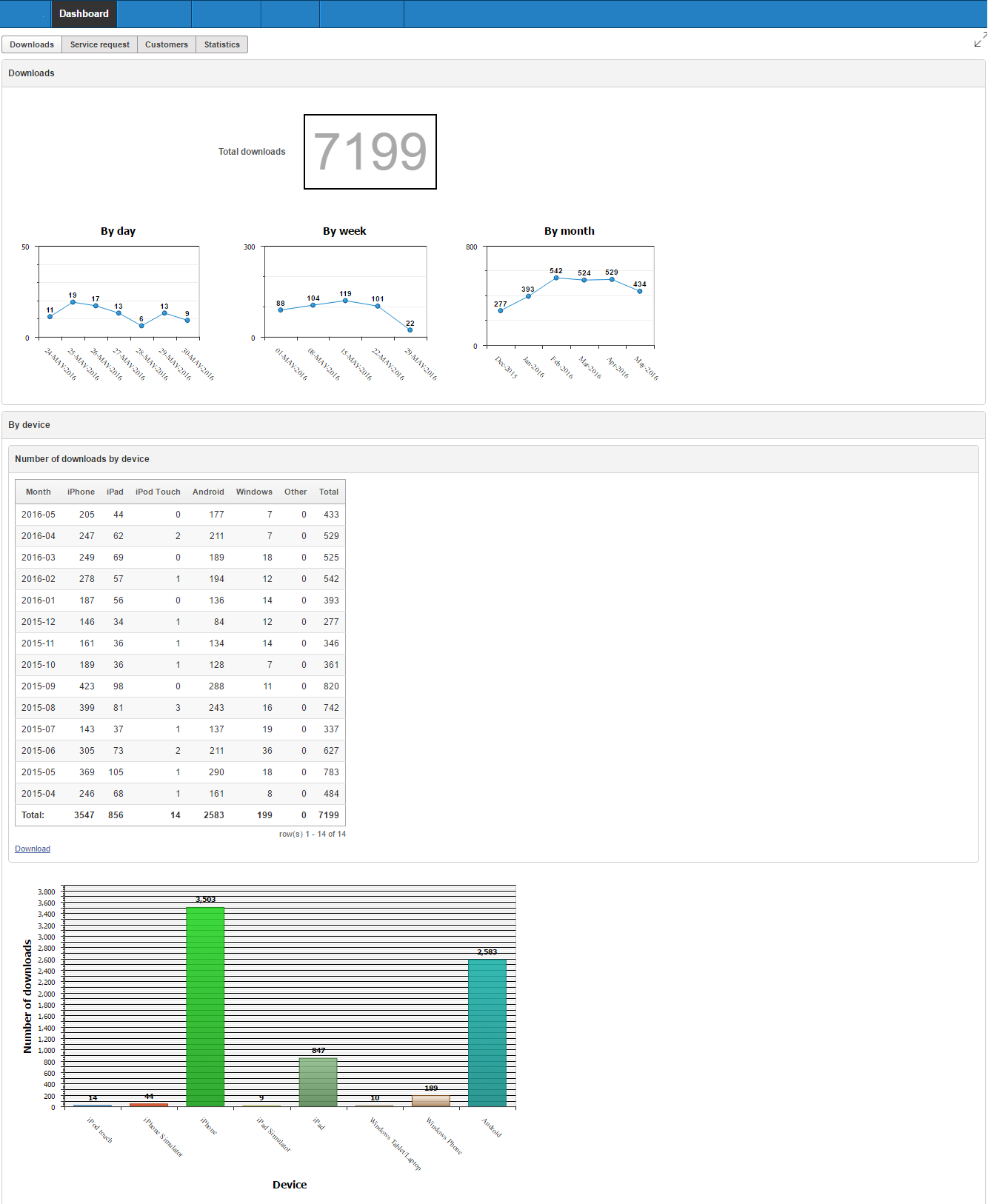Image resolution: width=988 pixels, height=1204 pixels.
Task: Click Number of downloads by device heading
Action: [82, 459]
